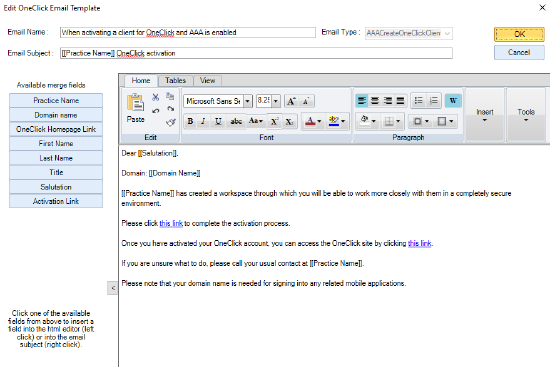Viewport: 550px width, 367px height.
Task: Open the Change Case Aa dropdown
Action: click(x=256, y=121)
